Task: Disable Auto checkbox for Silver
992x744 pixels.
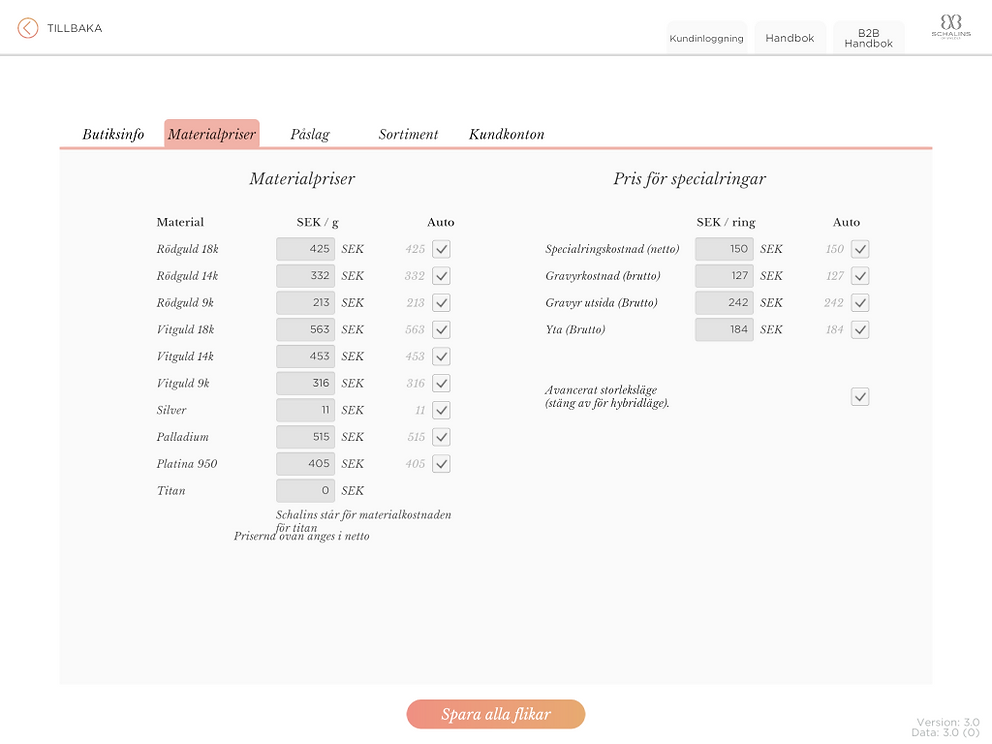Action: (x=441, y=410)
